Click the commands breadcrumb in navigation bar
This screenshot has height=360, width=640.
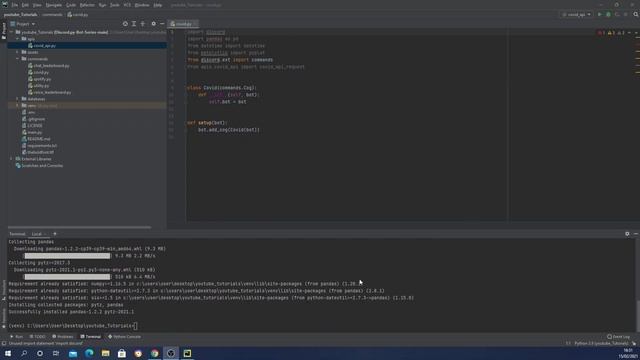pos(52,15)
